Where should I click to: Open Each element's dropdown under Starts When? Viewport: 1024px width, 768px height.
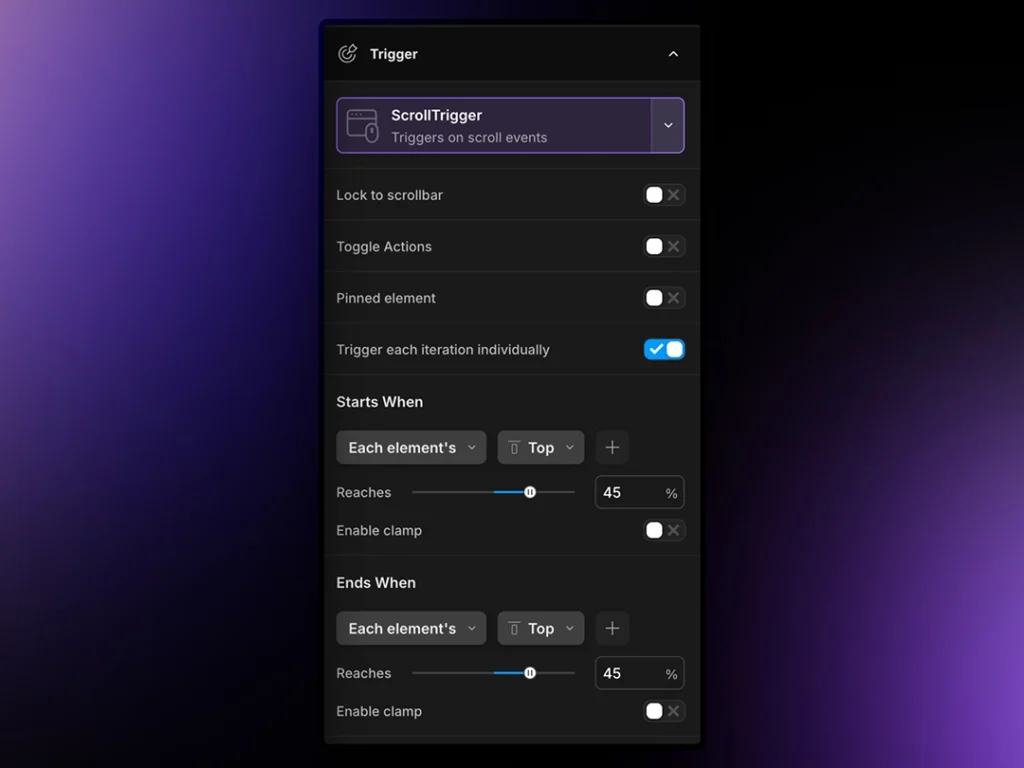coord(411,448)
